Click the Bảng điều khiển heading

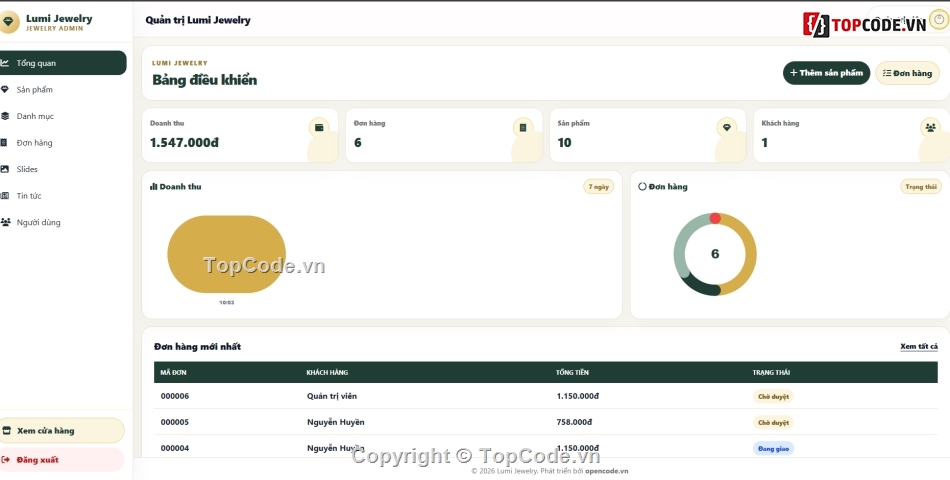point(205,80)
